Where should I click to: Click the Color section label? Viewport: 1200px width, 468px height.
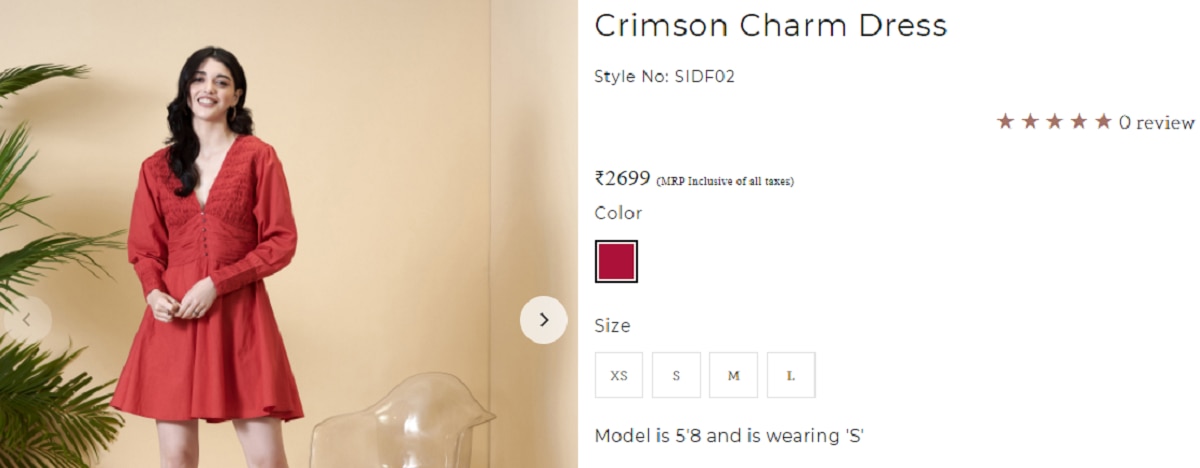[x=618, y=213]
